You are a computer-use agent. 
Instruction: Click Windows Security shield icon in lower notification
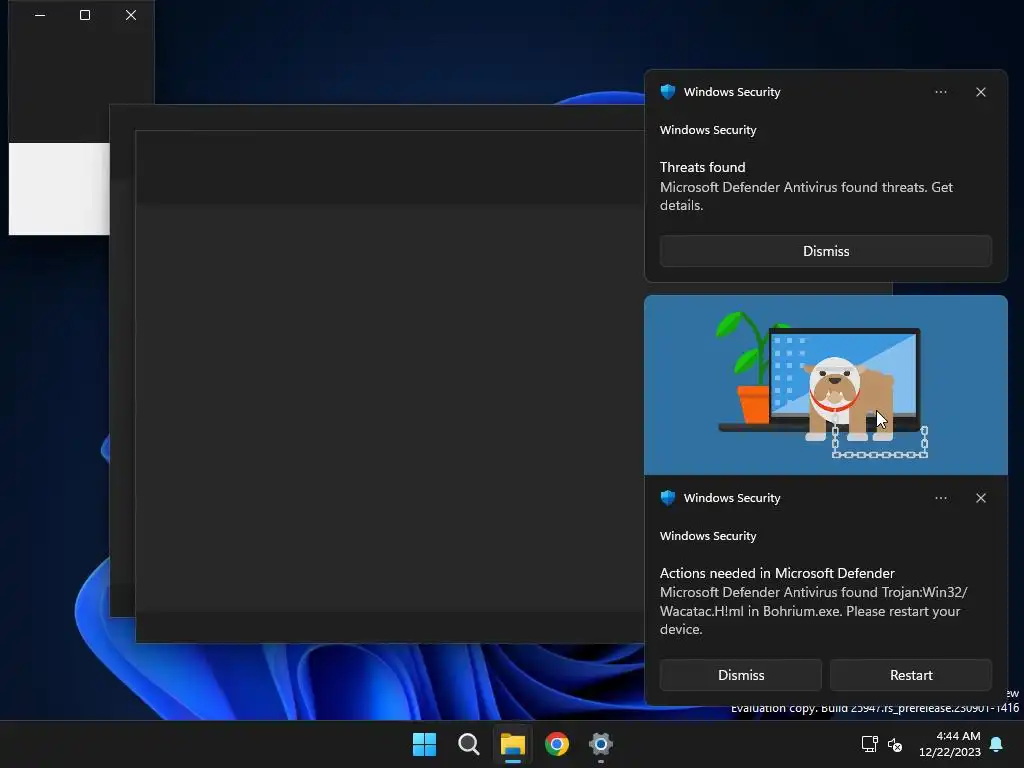pos(667,498)
